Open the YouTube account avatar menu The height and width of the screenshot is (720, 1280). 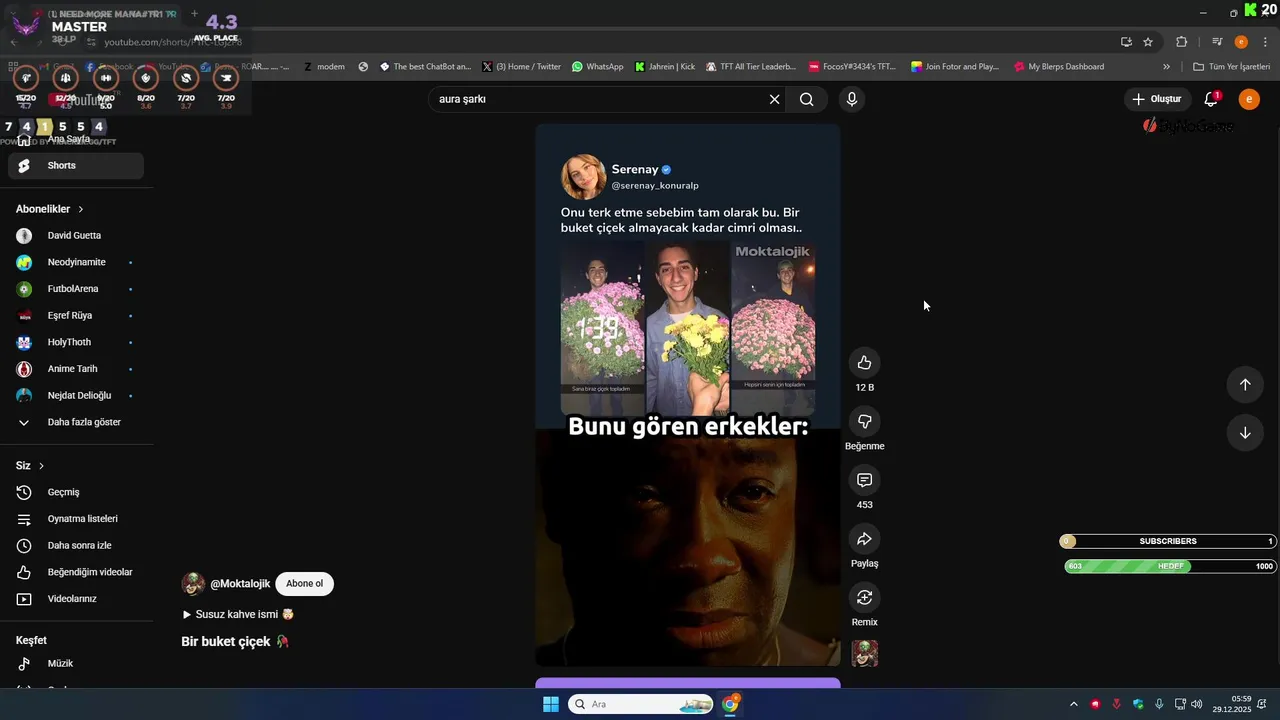coord(1249,99)
